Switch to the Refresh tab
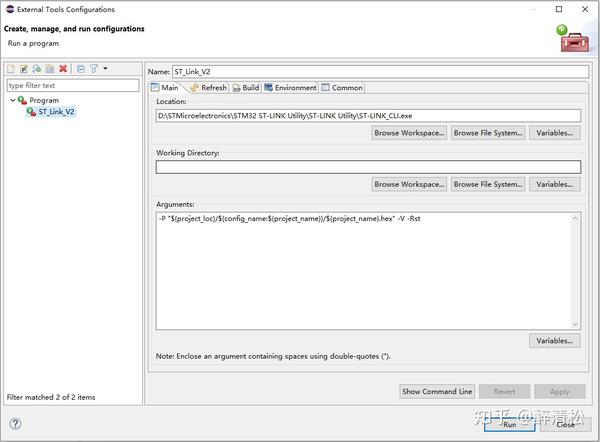The height and width of the screenshot is (442, 600). (x=208, y=88)
